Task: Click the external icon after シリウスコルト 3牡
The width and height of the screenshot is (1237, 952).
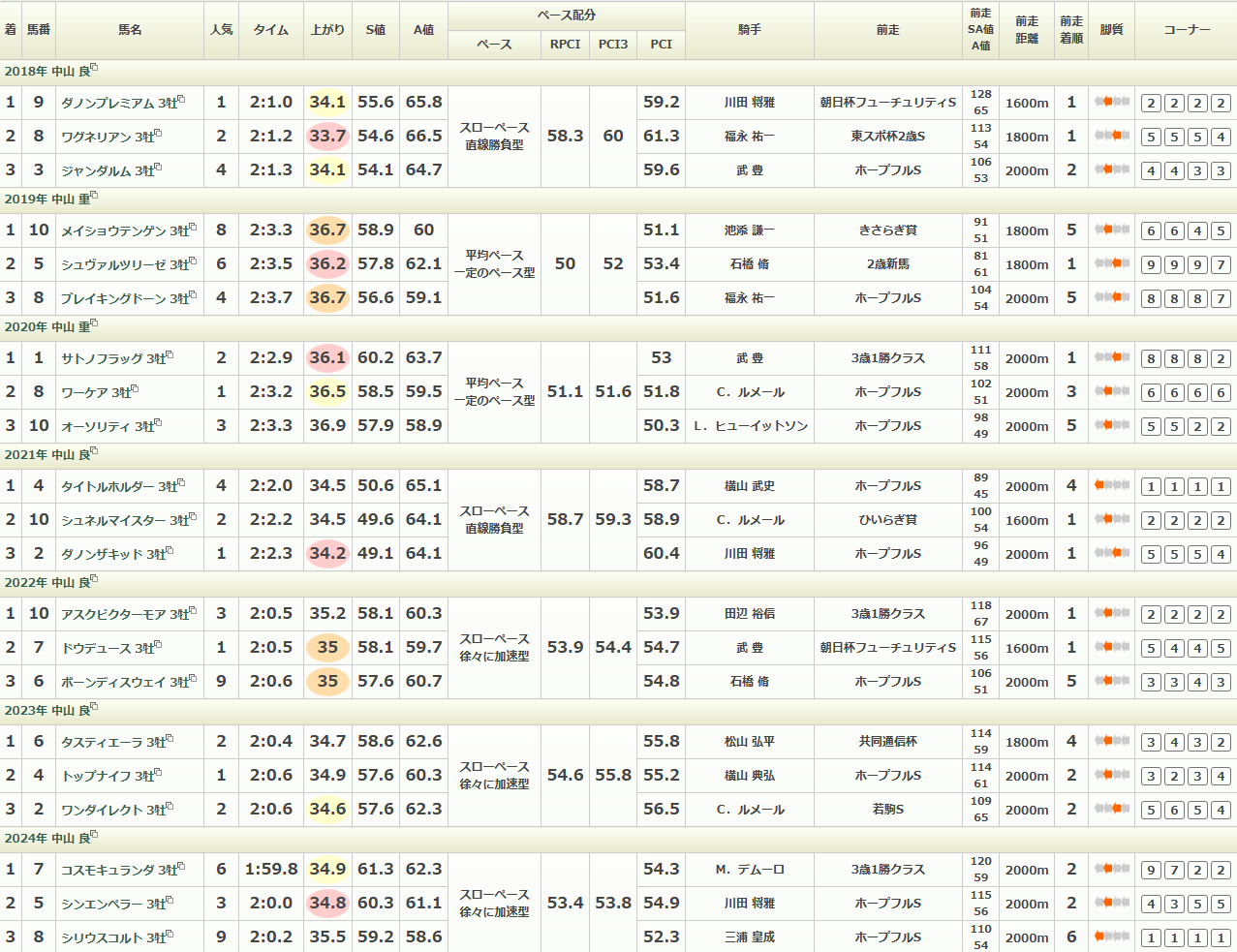Action: (x=170, y=935)
